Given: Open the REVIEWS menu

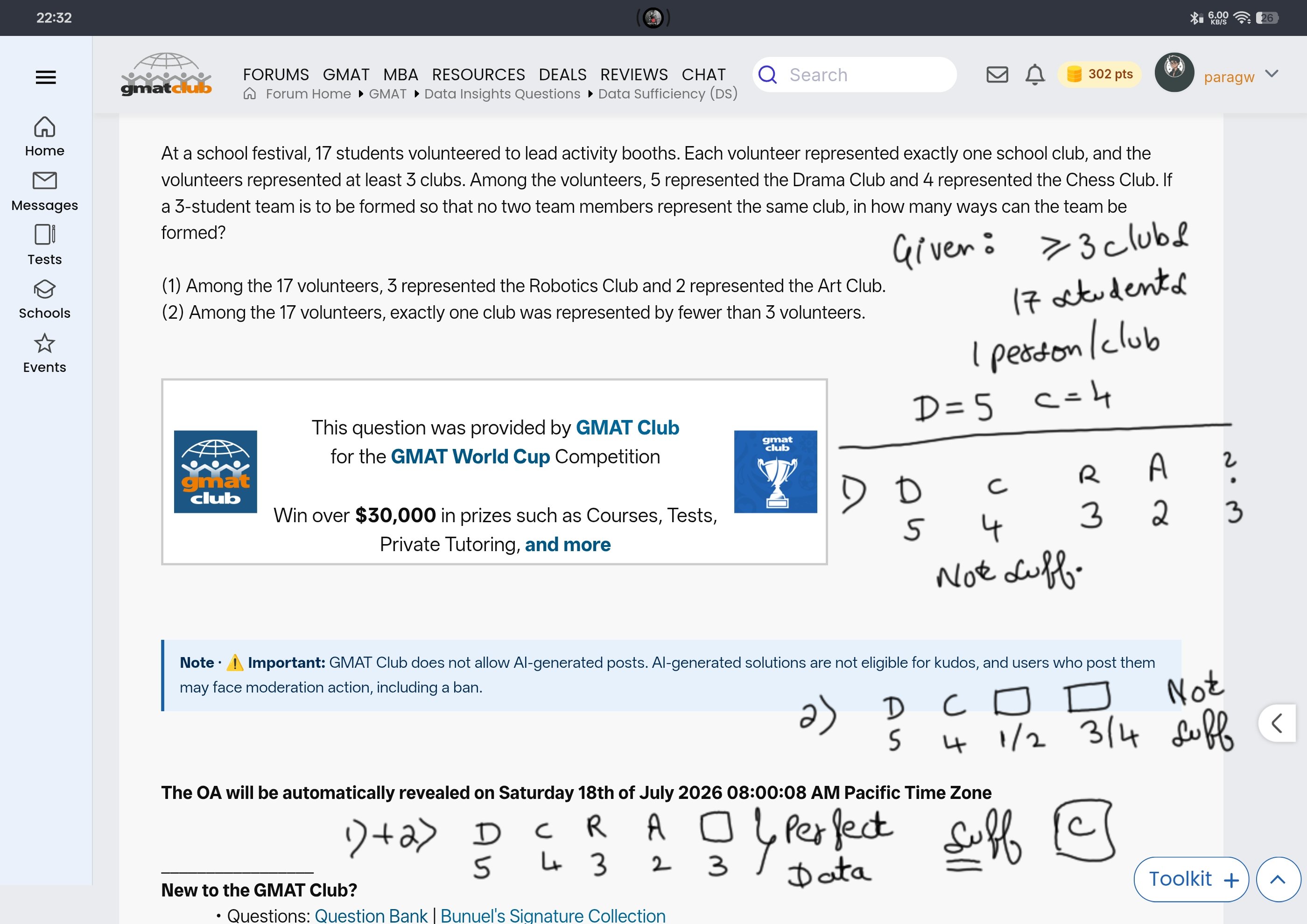Looking at the screenshot, I should point(633,75).
